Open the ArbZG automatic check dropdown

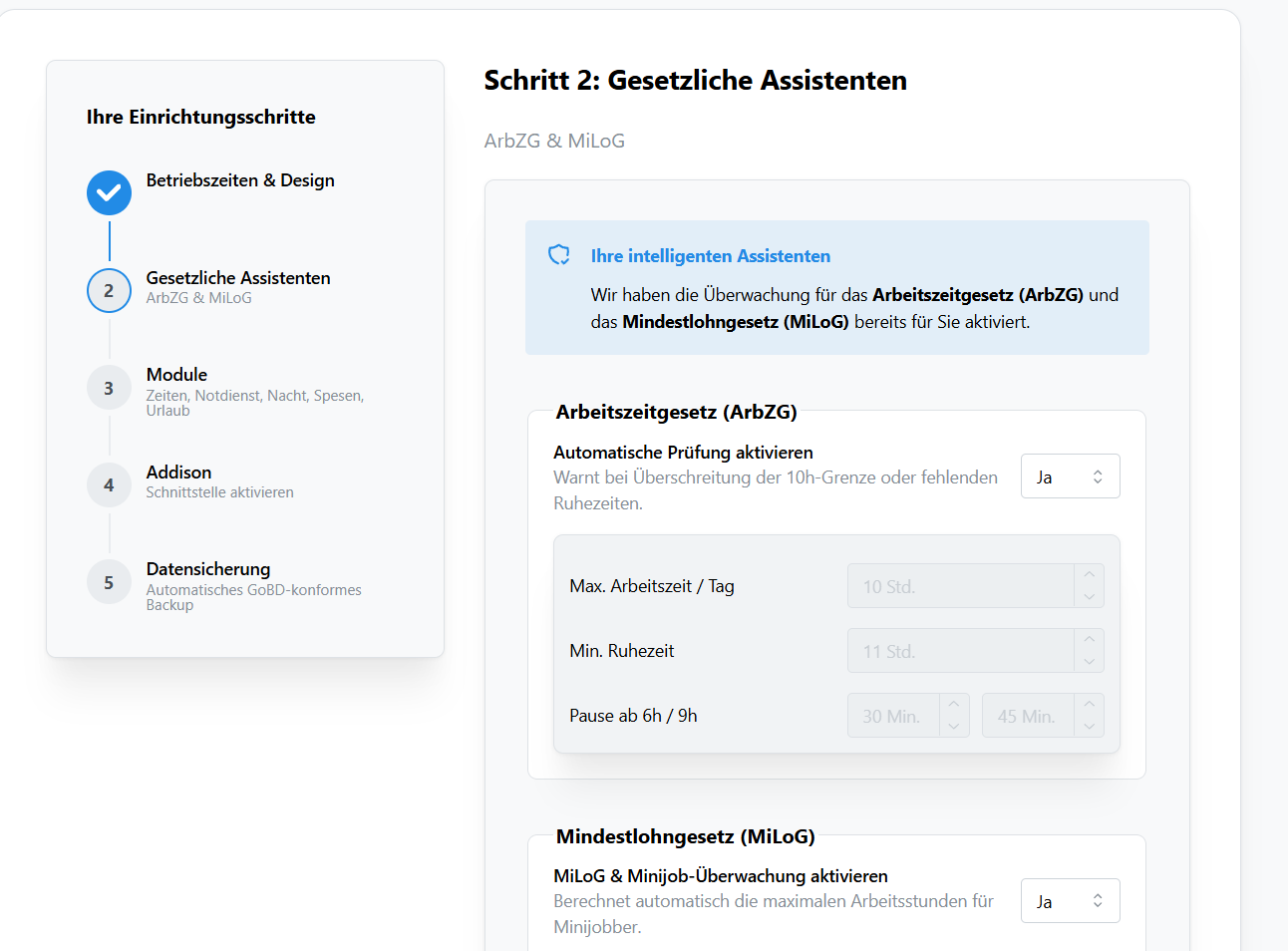coord(1070,475)
